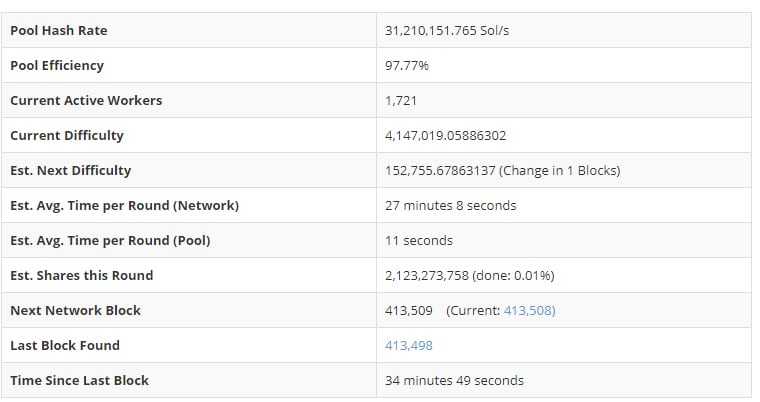Click the Est. Avg. Time per Round (Network) label
The height and width of the screenshot is (402, 760).
point(124,205)
